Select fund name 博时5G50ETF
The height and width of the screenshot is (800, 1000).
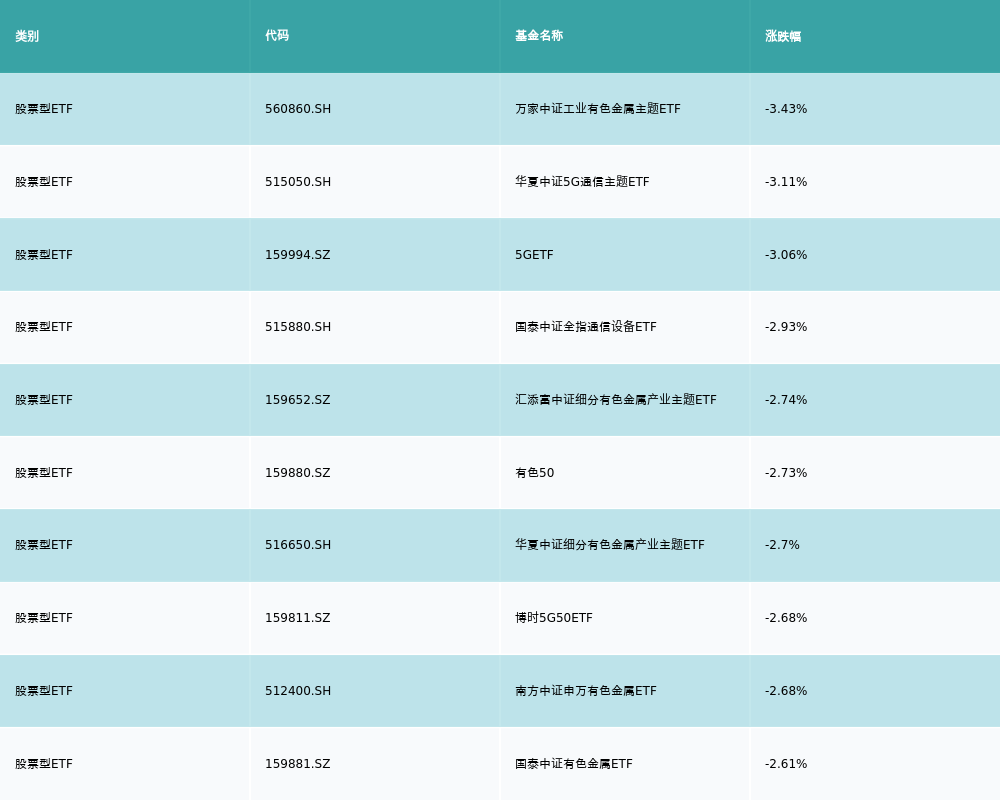(x=554, y=618)
